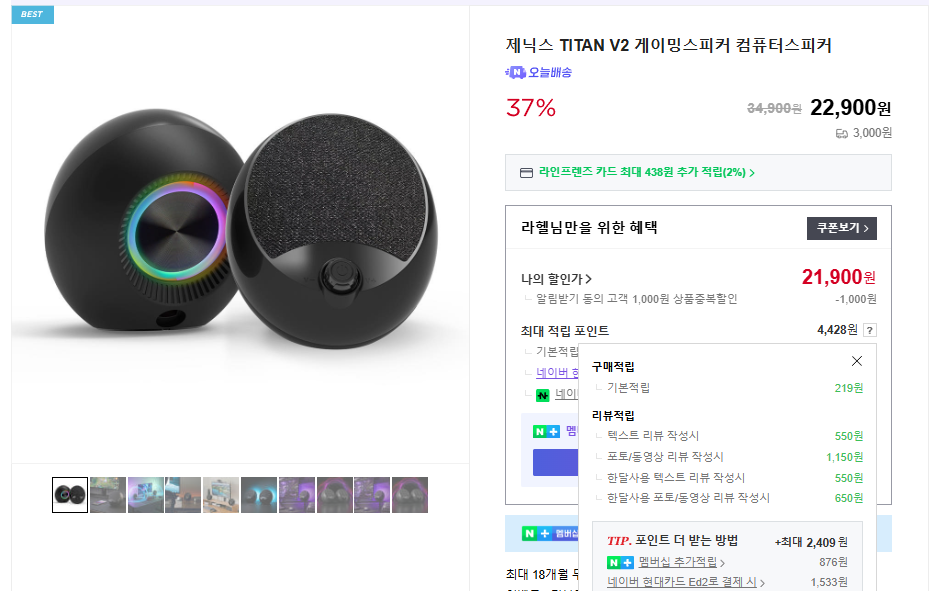Open the 쿠폰보기 coupon button
Viewport: 940px width, 591px height.
(x=841, y=228)
